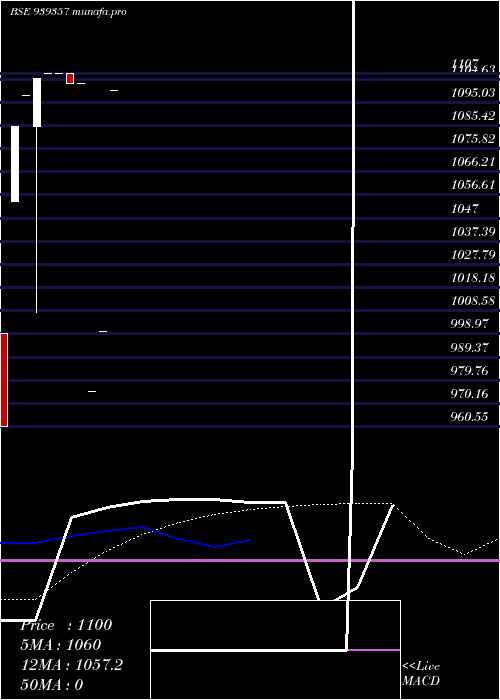
Task: Click the '5MA : 1060' readout
Action: pos(61,645)
